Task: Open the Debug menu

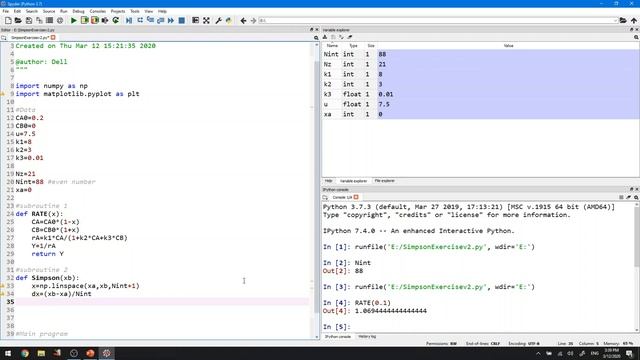Action: coord(78,11)
